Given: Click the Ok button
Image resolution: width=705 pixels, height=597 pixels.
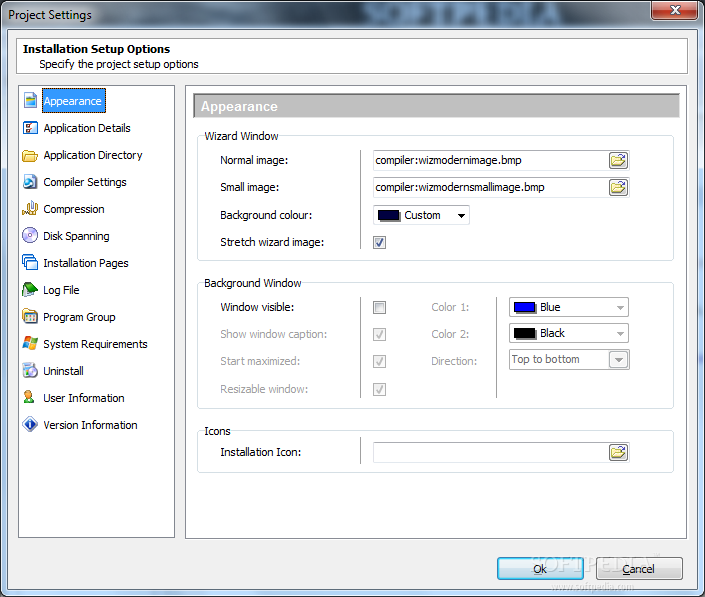Looking at the screenshot, I should pos(540,569).
